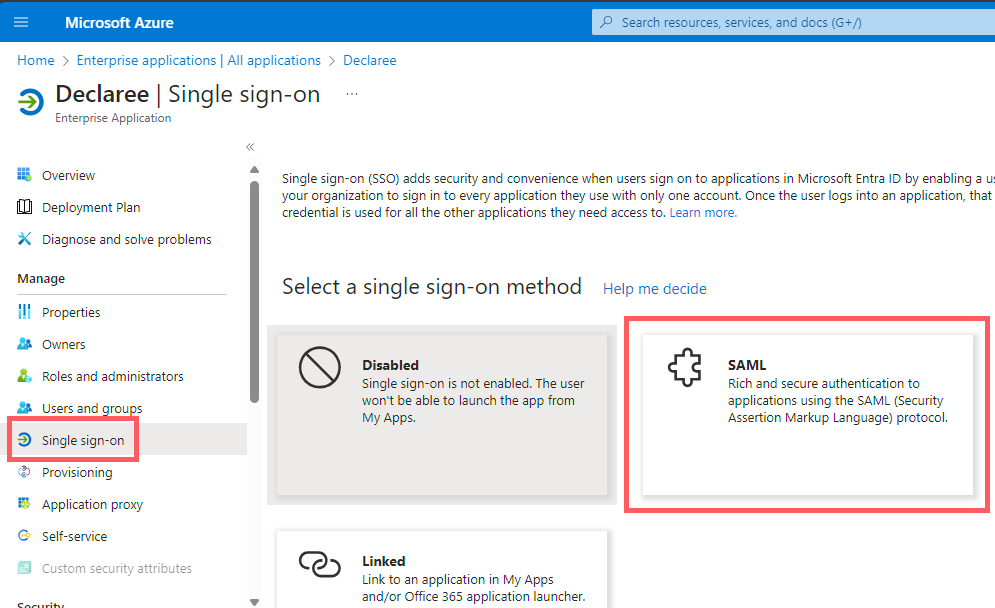Click the Application proxy icon
Screen dimensions: 995x608
22,504
